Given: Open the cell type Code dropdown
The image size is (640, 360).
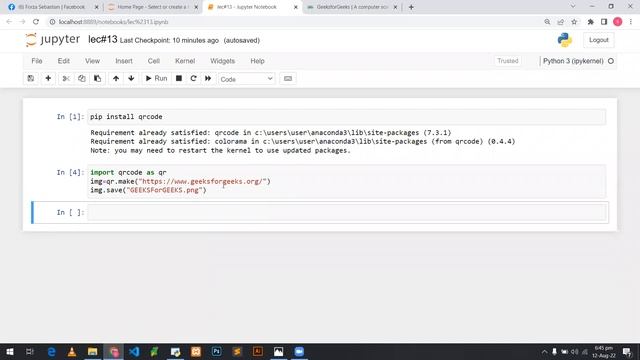Looking at the screenshot, I should click(x=247, y=79).
